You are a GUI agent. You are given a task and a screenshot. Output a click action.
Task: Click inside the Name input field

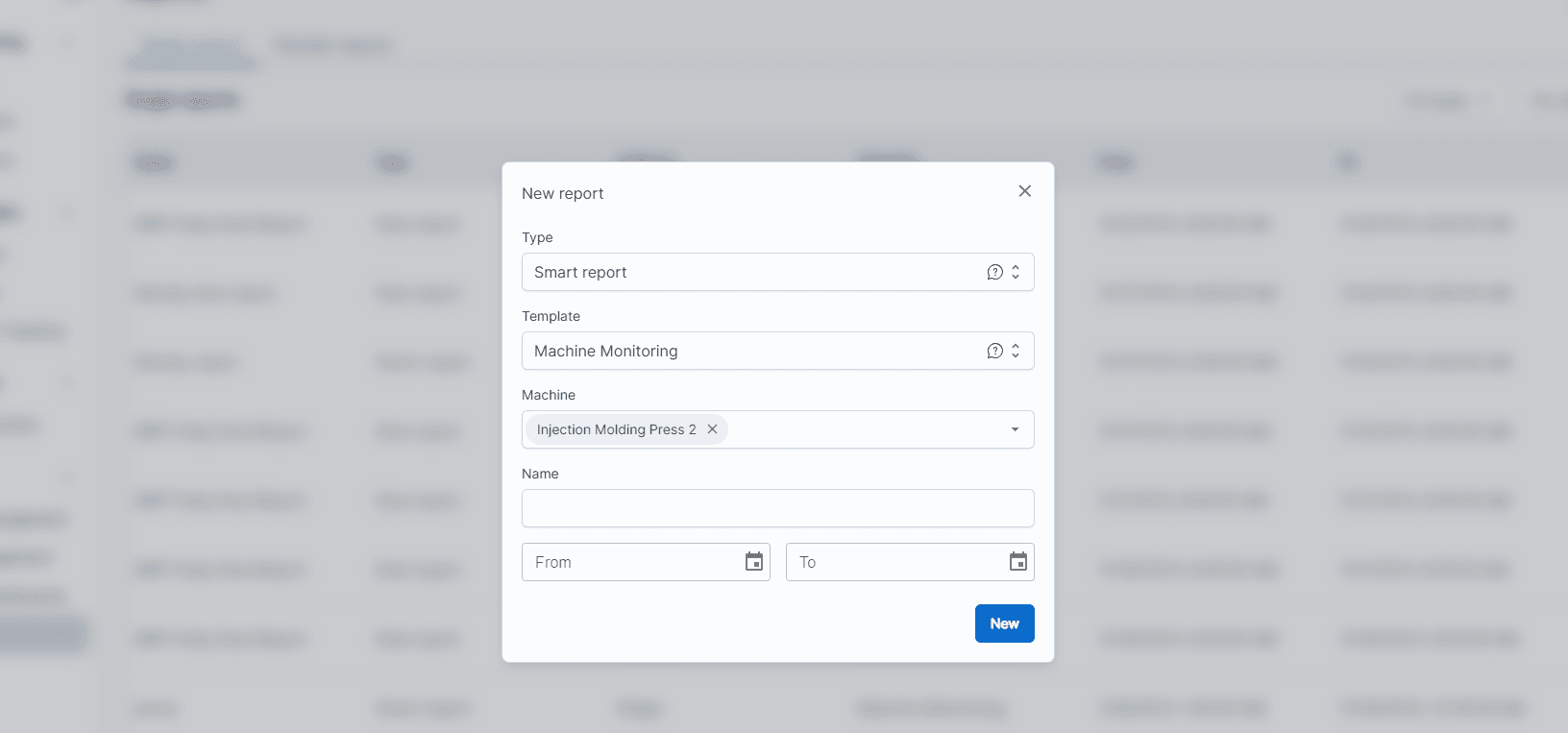pos(777,508)
